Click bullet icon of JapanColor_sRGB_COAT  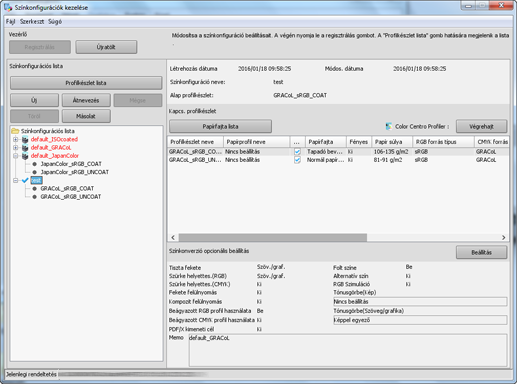point(34,164)
